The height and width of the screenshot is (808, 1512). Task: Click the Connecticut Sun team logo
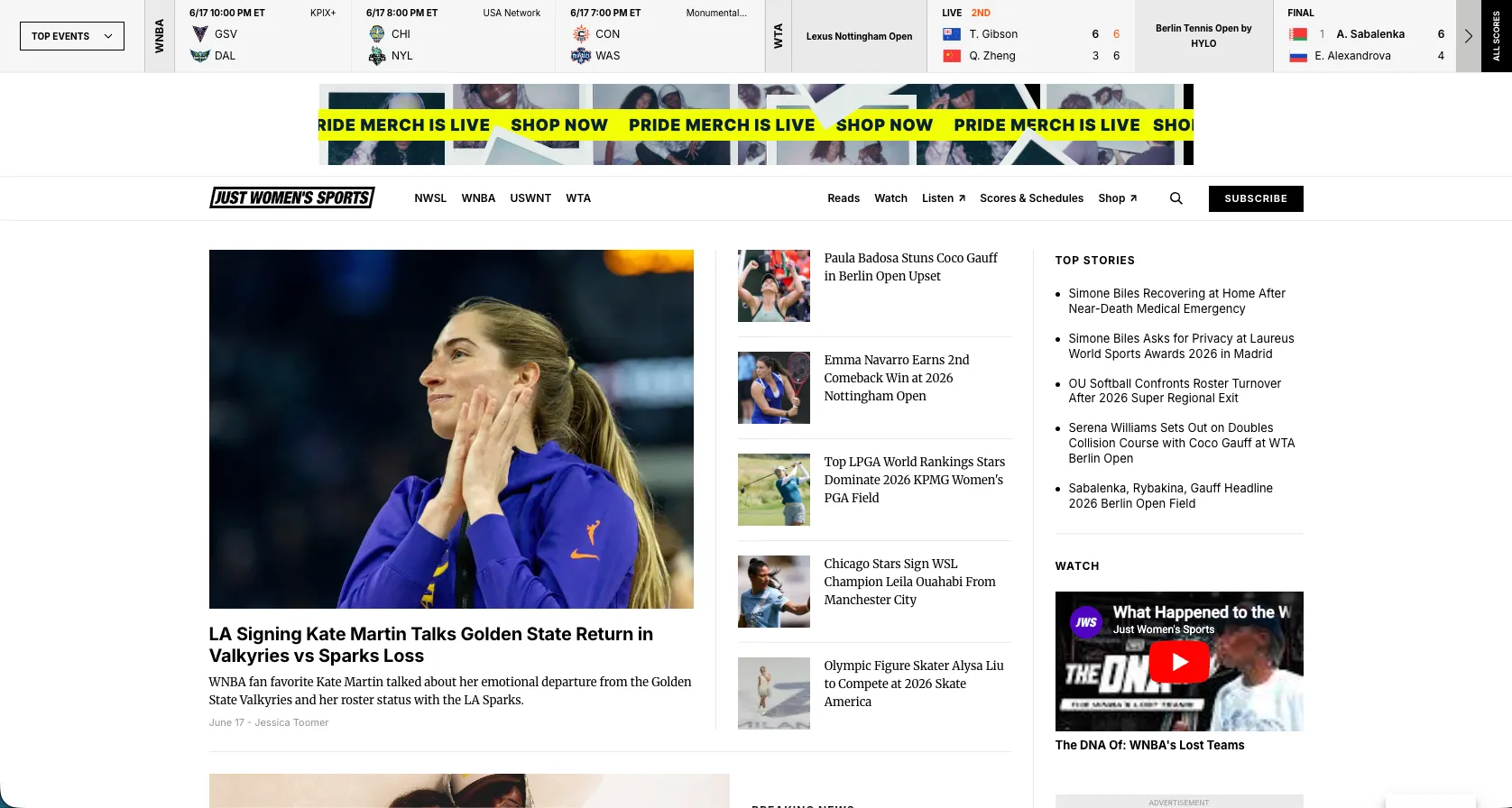[x=581, y=34]
